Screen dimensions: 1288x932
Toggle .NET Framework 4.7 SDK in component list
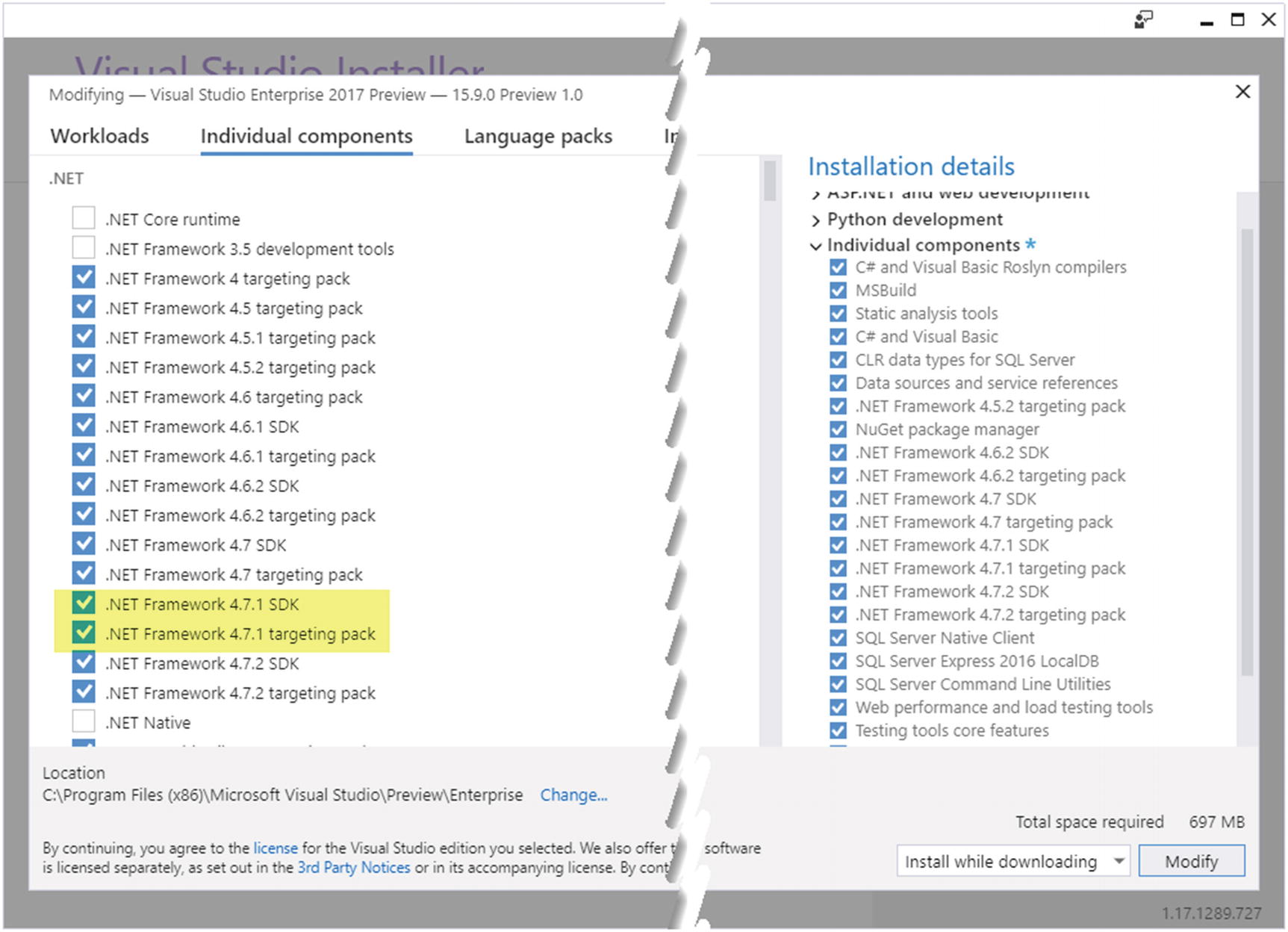tap(84, 544)
